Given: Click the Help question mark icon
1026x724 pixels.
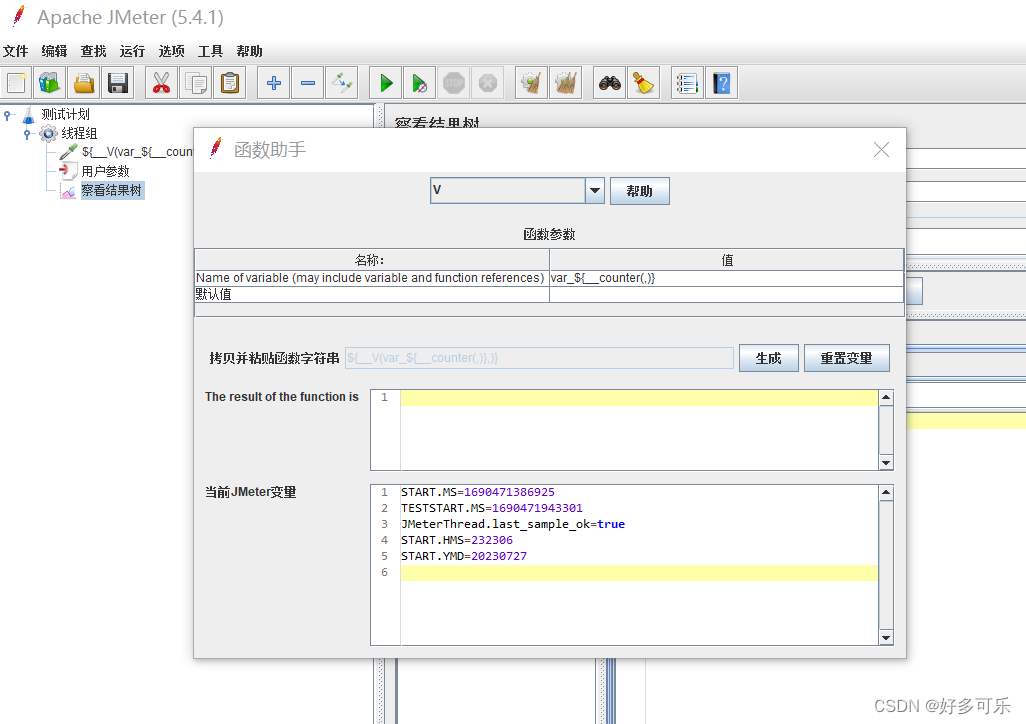Looking at the screenshot, I should point(721,83).
